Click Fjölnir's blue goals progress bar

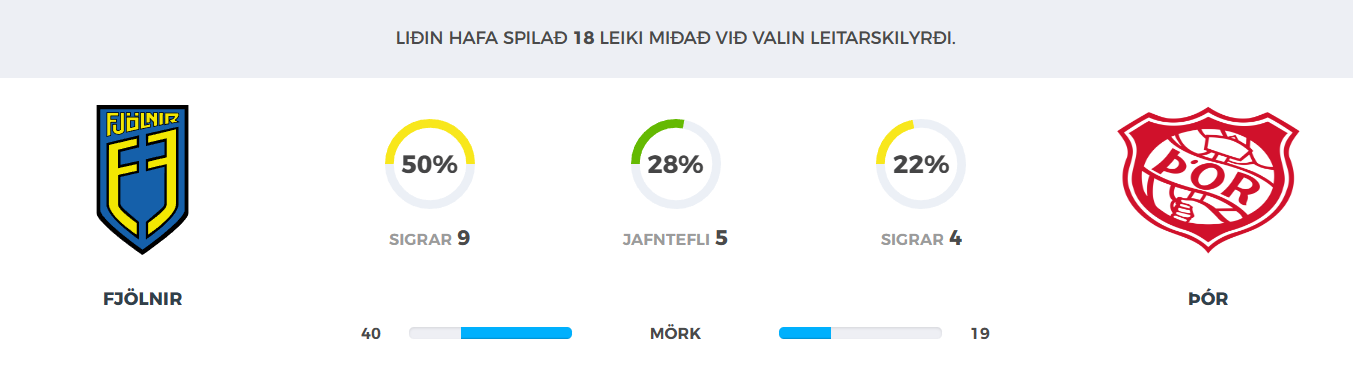516,333
